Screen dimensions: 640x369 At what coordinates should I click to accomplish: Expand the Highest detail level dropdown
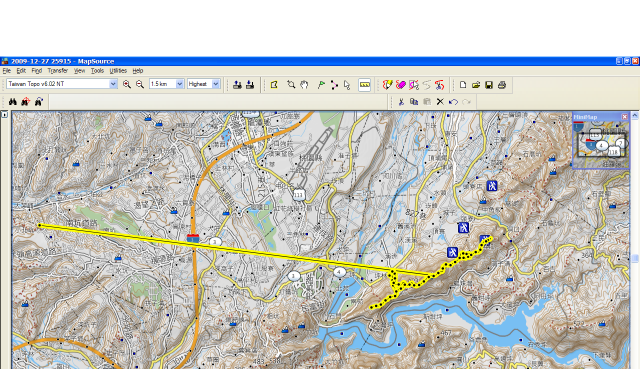216,84
